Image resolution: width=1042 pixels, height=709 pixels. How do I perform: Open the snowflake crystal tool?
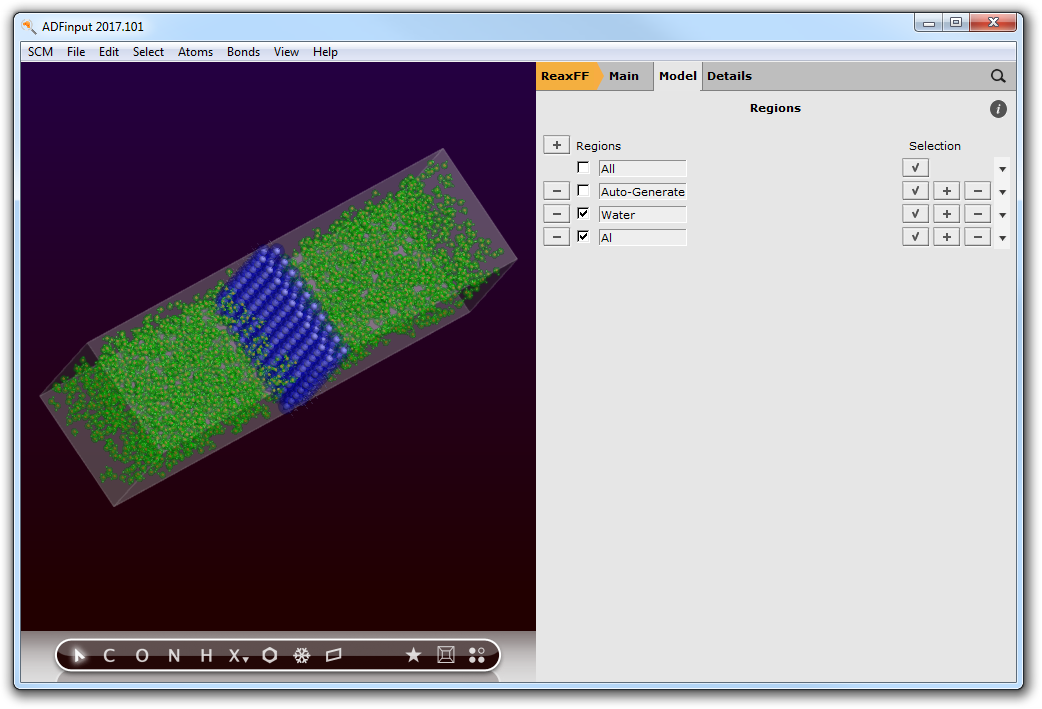click(x=302, y=656)
